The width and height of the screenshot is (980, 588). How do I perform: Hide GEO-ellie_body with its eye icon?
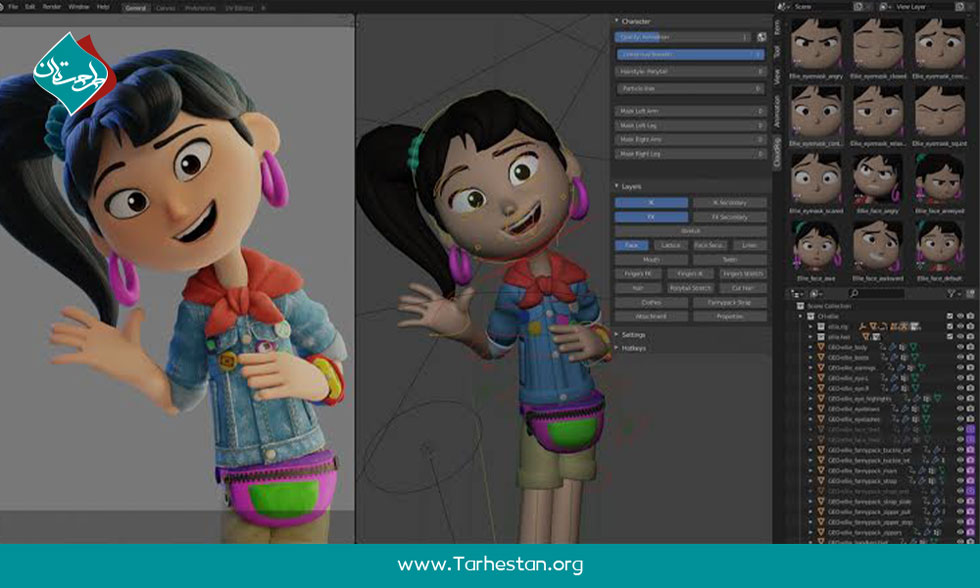pyautogui.click(x=961, y=347)
